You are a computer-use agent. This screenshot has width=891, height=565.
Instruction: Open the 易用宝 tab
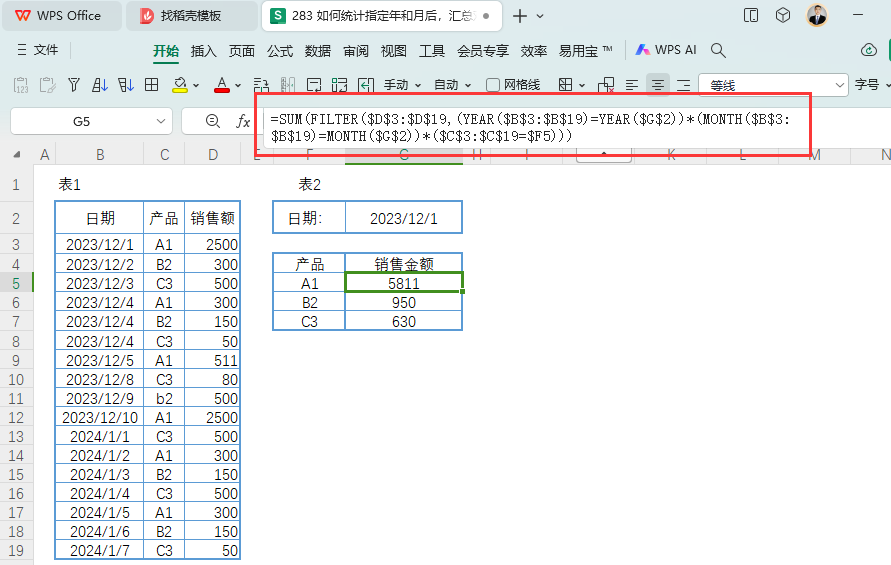point(585,51)
